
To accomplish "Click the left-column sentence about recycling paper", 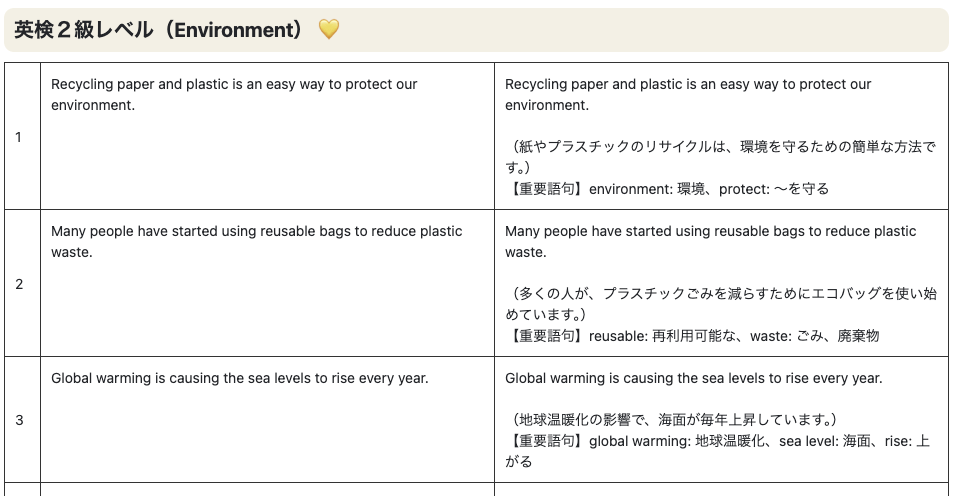I will point(234,94).
